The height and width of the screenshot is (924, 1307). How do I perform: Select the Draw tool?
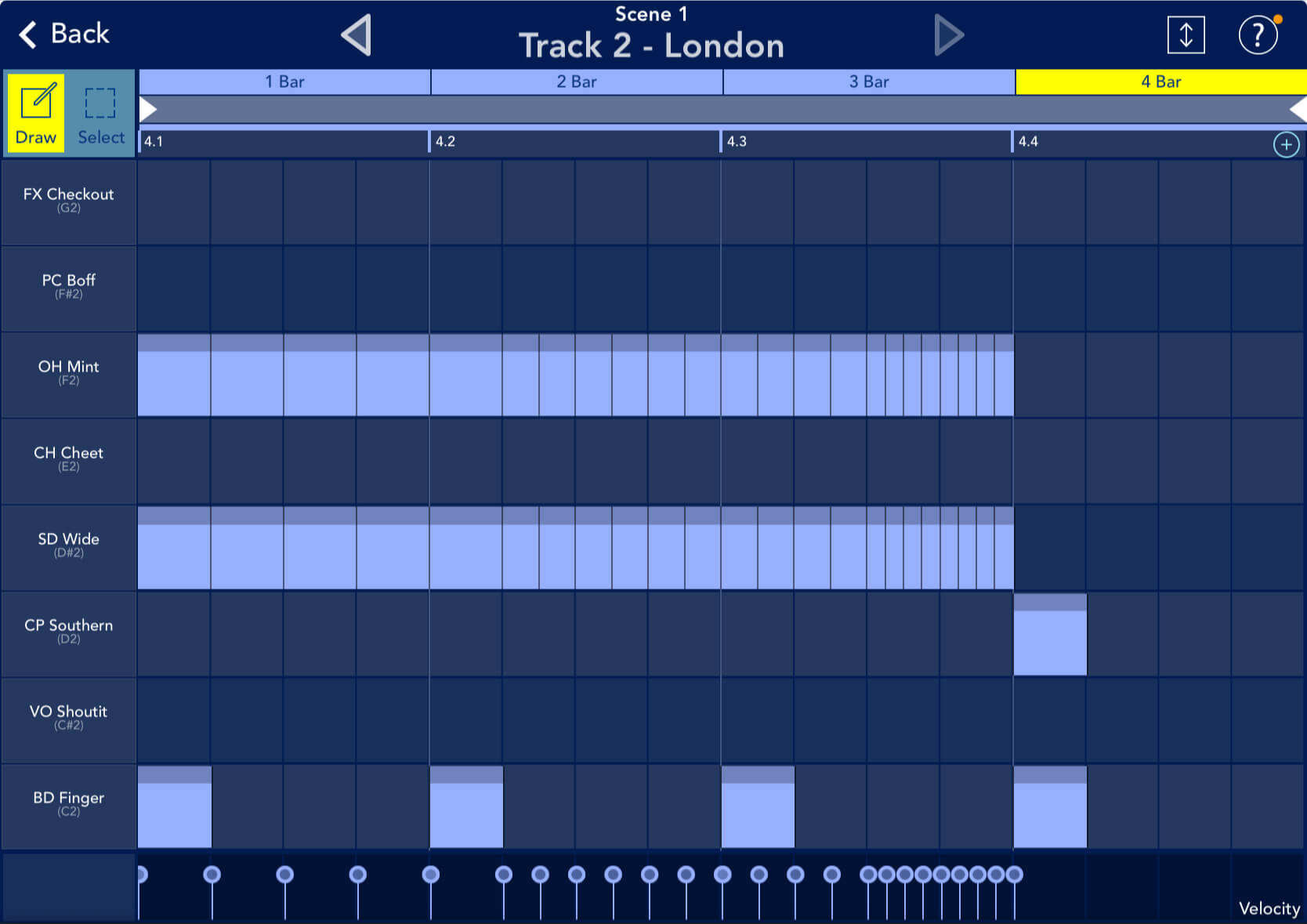click(x=36, y=114)
